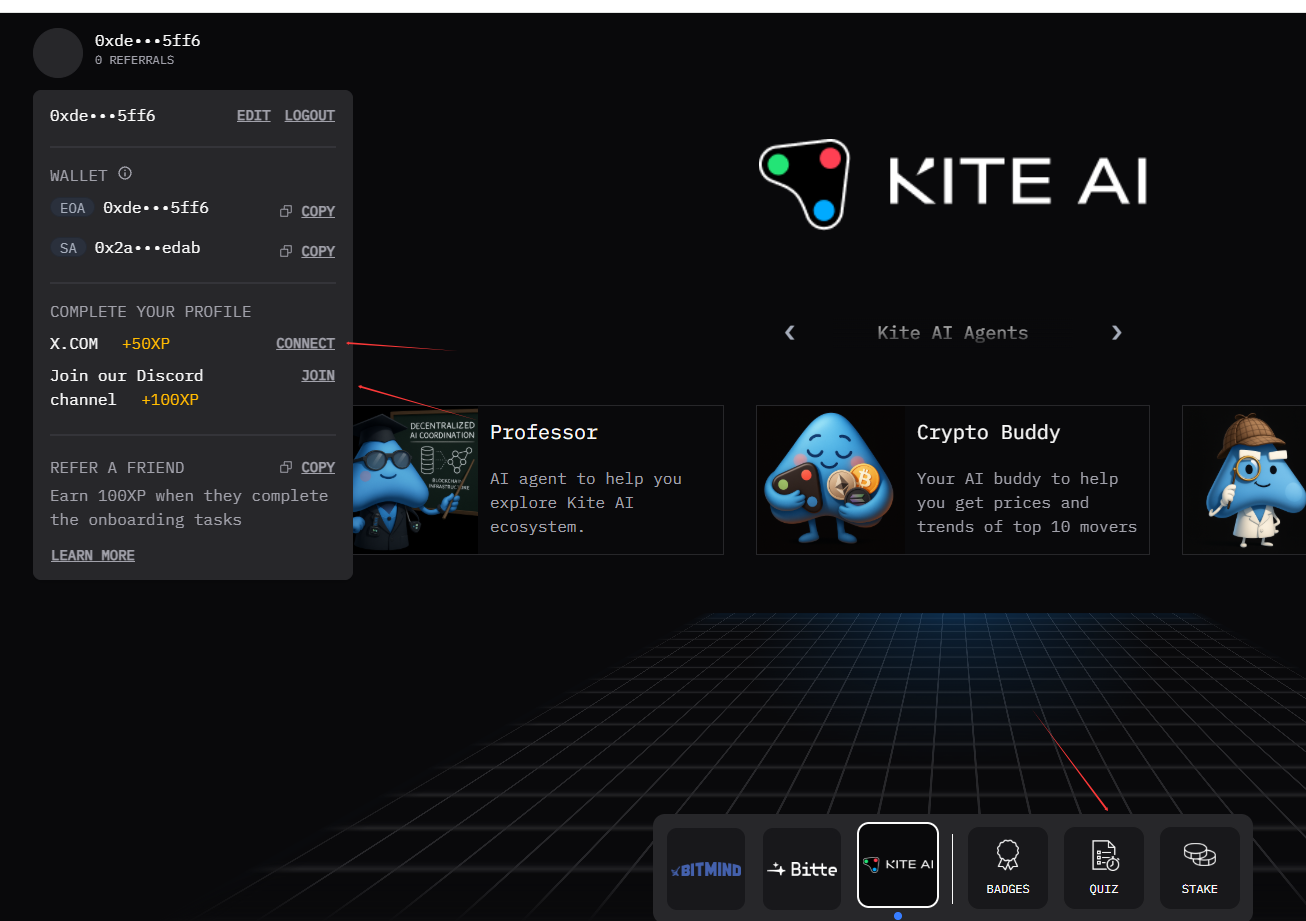Click the KITE AI icon in the dock
The width and height of the screenshot is (1306, 921).
click(x=897, y=867)
